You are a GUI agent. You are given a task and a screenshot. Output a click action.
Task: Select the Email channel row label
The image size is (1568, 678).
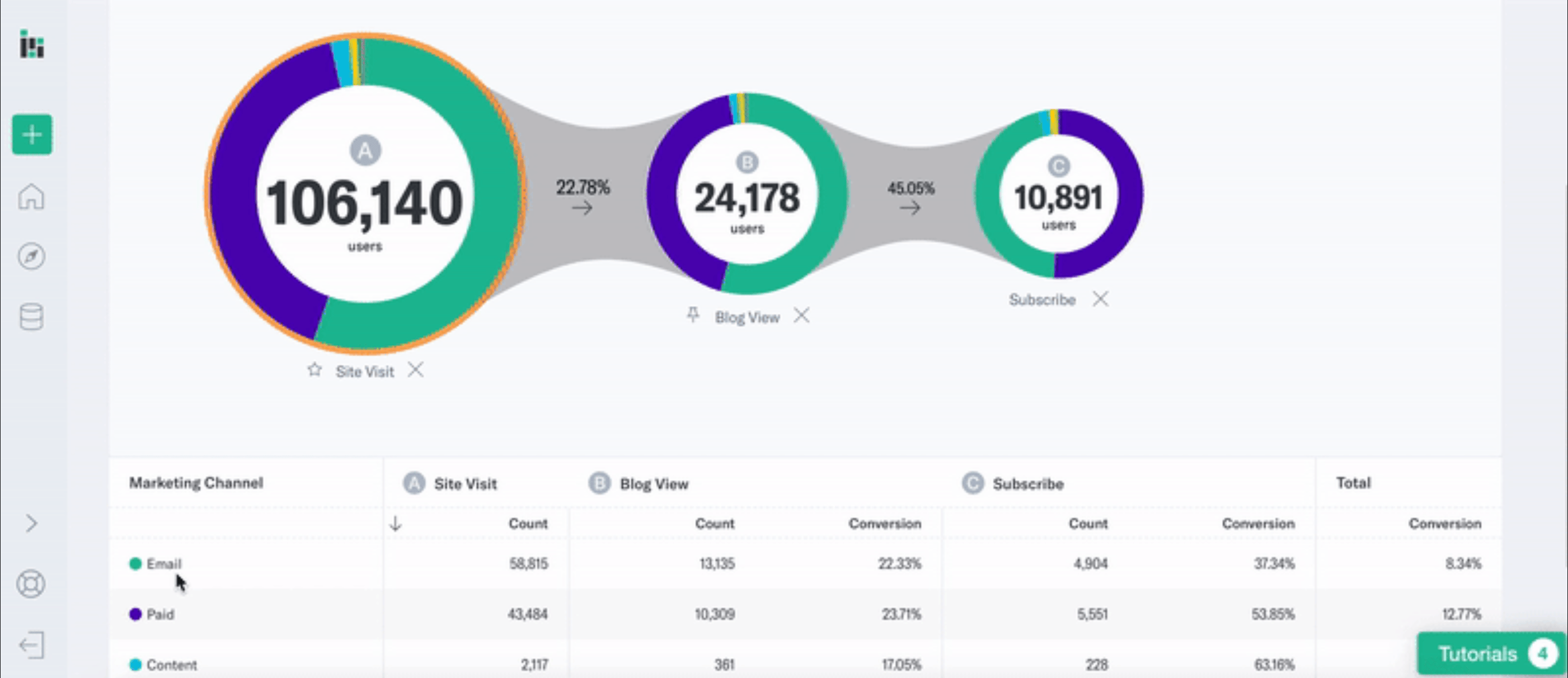(164, 563)
